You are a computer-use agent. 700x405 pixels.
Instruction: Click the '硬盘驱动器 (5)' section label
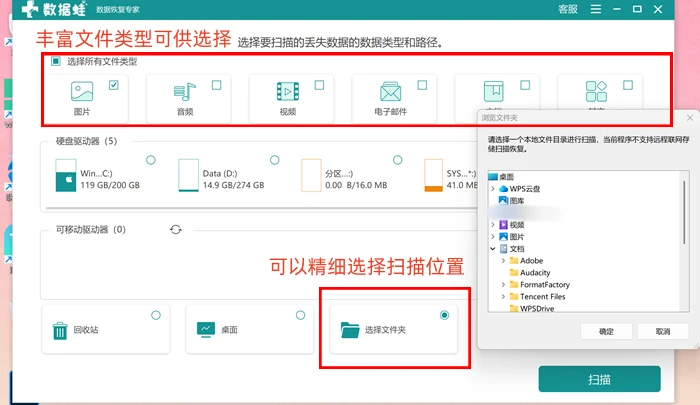[x=86, y=141]
